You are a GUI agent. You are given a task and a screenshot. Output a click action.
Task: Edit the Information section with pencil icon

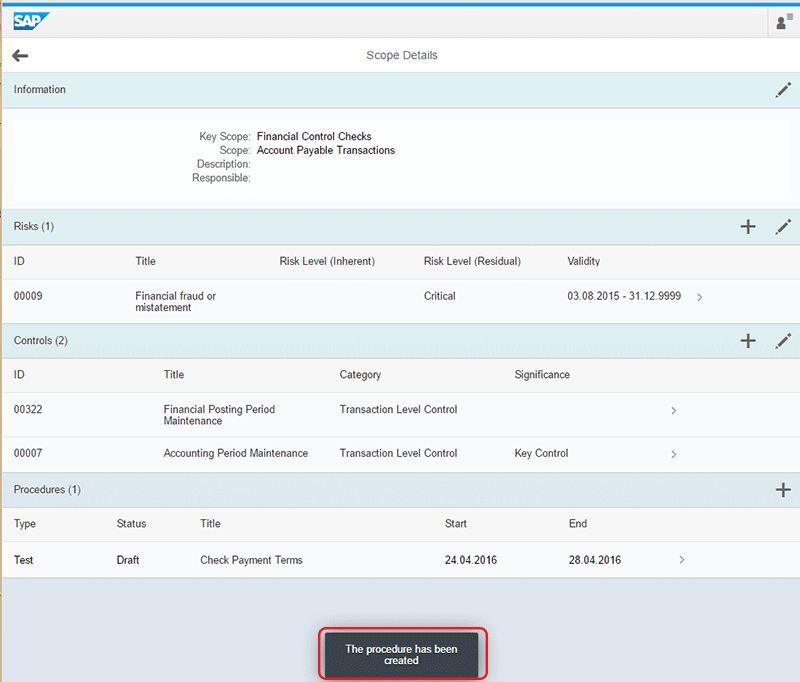pos(783,90)
